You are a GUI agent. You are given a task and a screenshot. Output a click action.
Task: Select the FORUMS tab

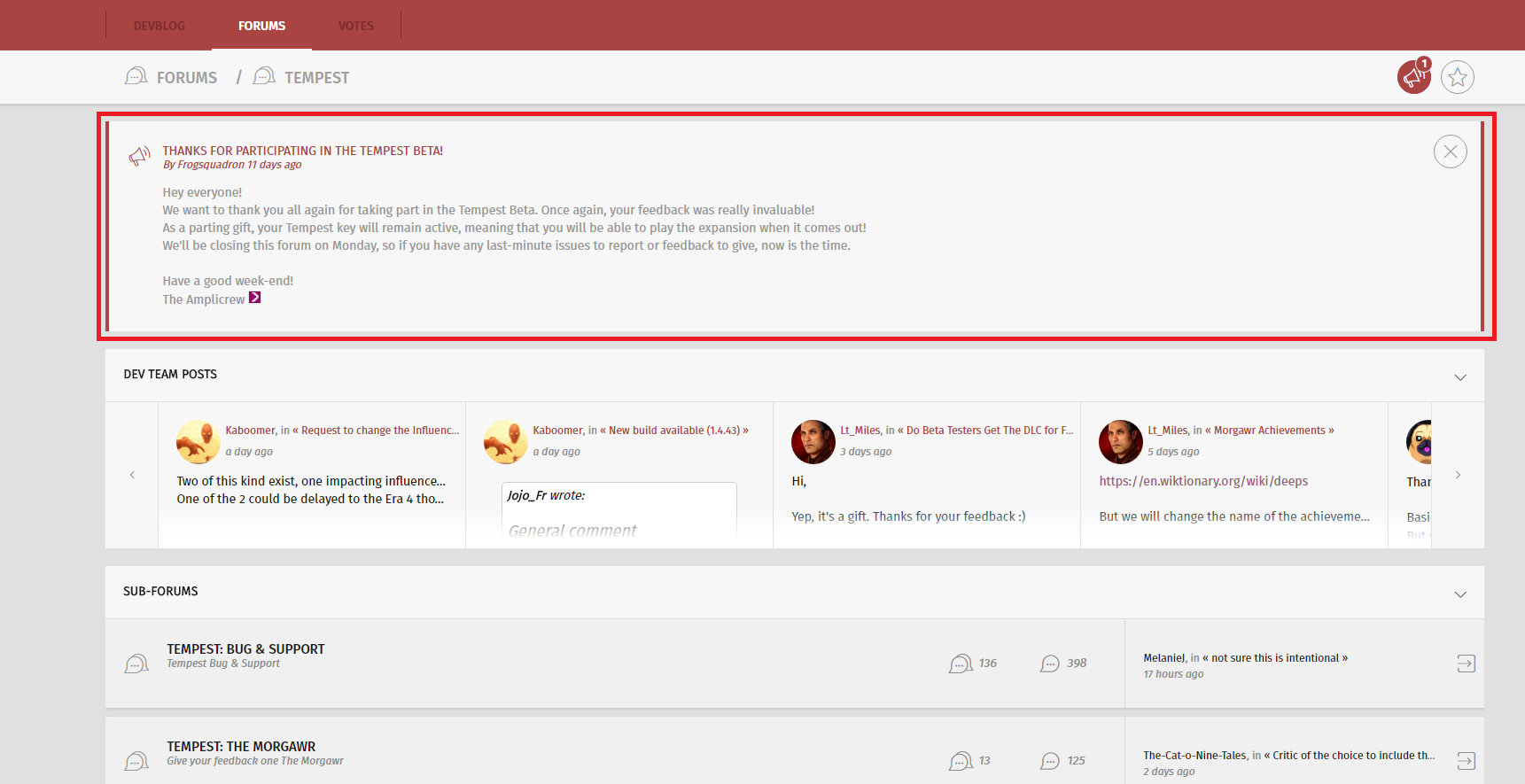pos(261,26)
